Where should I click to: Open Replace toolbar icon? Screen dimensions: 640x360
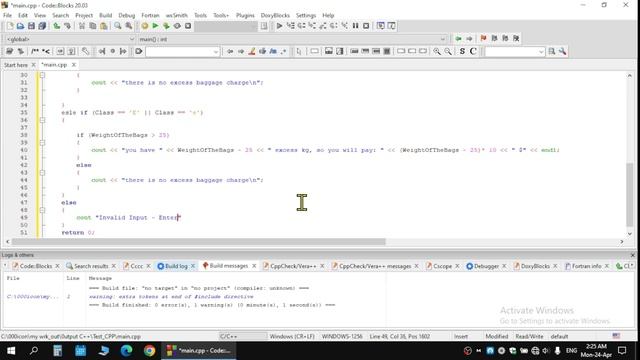pos(129,26)
